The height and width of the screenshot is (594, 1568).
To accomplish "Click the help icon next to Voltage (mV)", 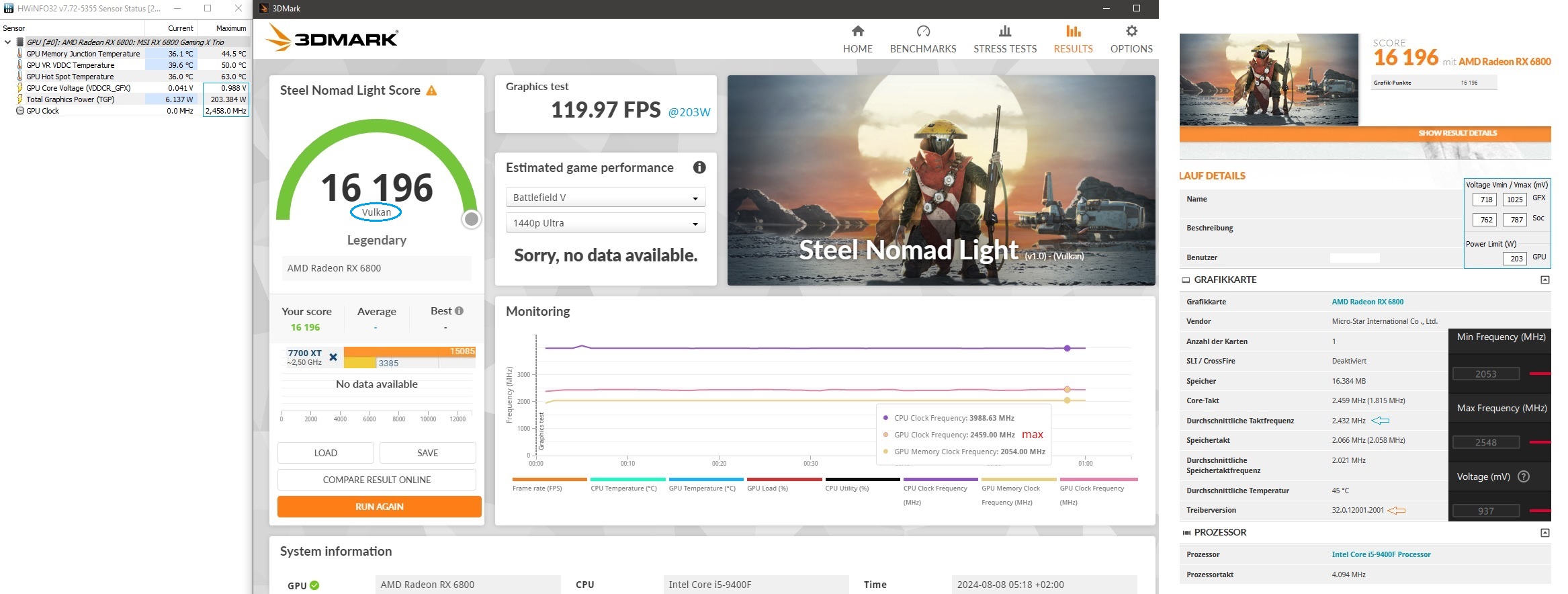I will [x=1524, y=476].
